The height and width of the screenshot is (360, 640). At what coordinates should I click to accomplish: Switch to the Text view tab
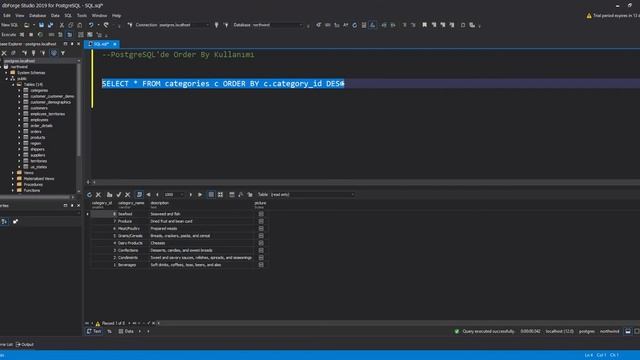94,331
